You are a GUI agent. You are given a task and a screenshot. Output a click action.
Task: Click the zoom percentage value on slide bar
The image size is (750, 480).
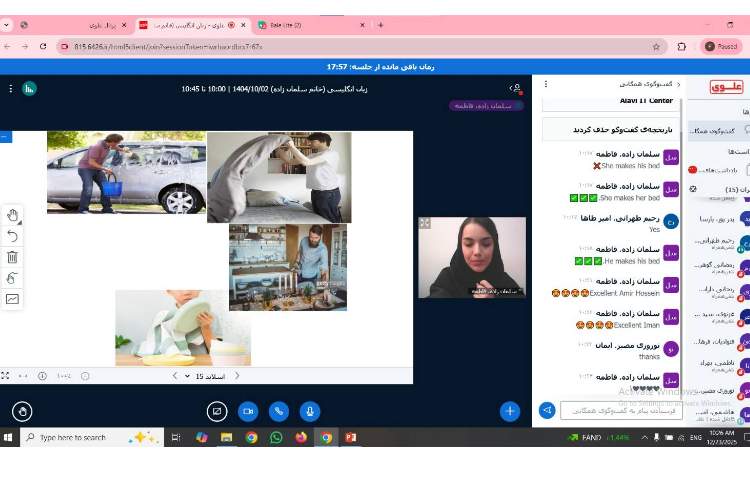(x=64, y=376)
